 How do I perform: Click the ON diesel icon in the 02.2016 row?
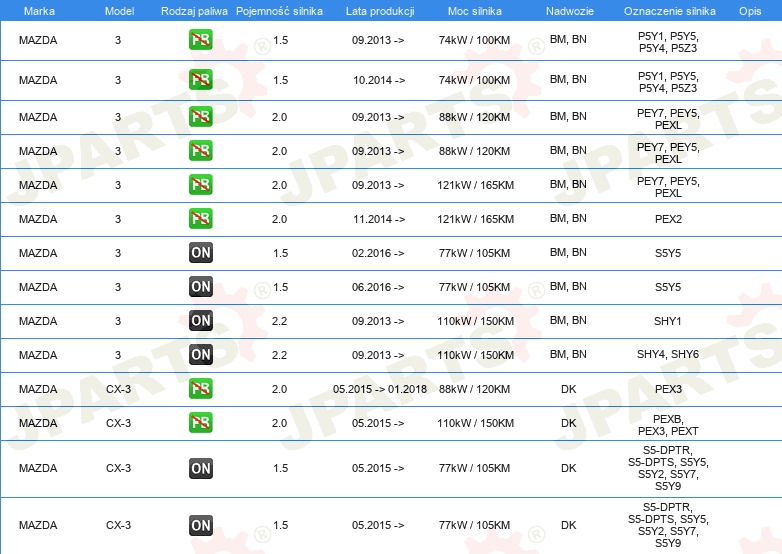tap(200, 252)
